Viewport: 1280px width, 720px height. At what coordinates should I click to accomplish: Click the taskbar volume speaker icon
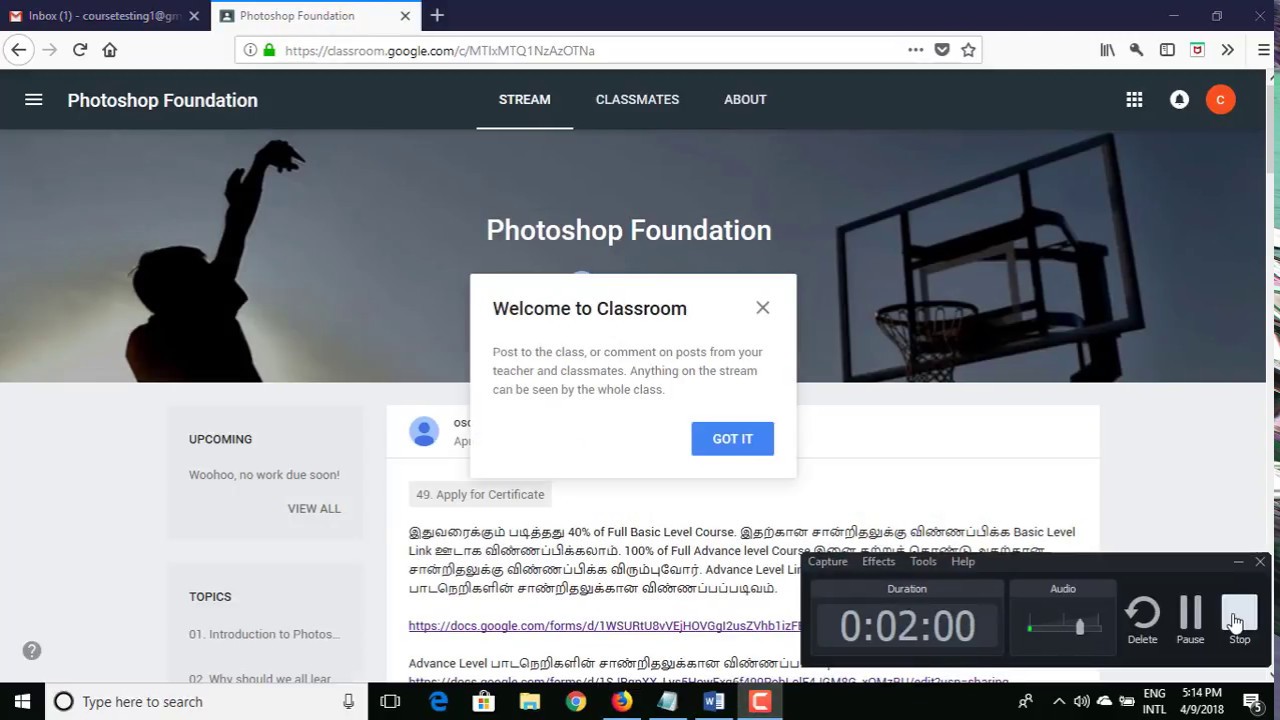click(x=1081, y=701)
